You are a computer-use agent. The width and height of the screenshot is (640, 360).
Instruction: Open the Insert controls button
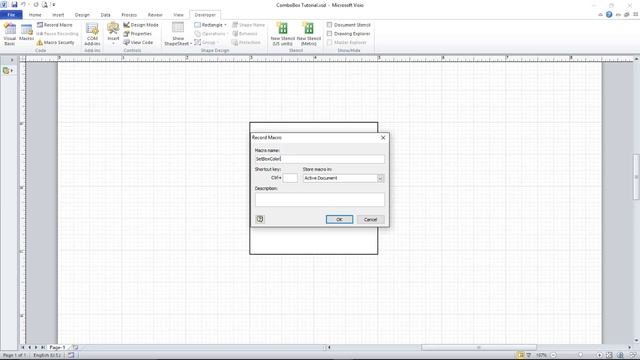click(x=113, y=33)
